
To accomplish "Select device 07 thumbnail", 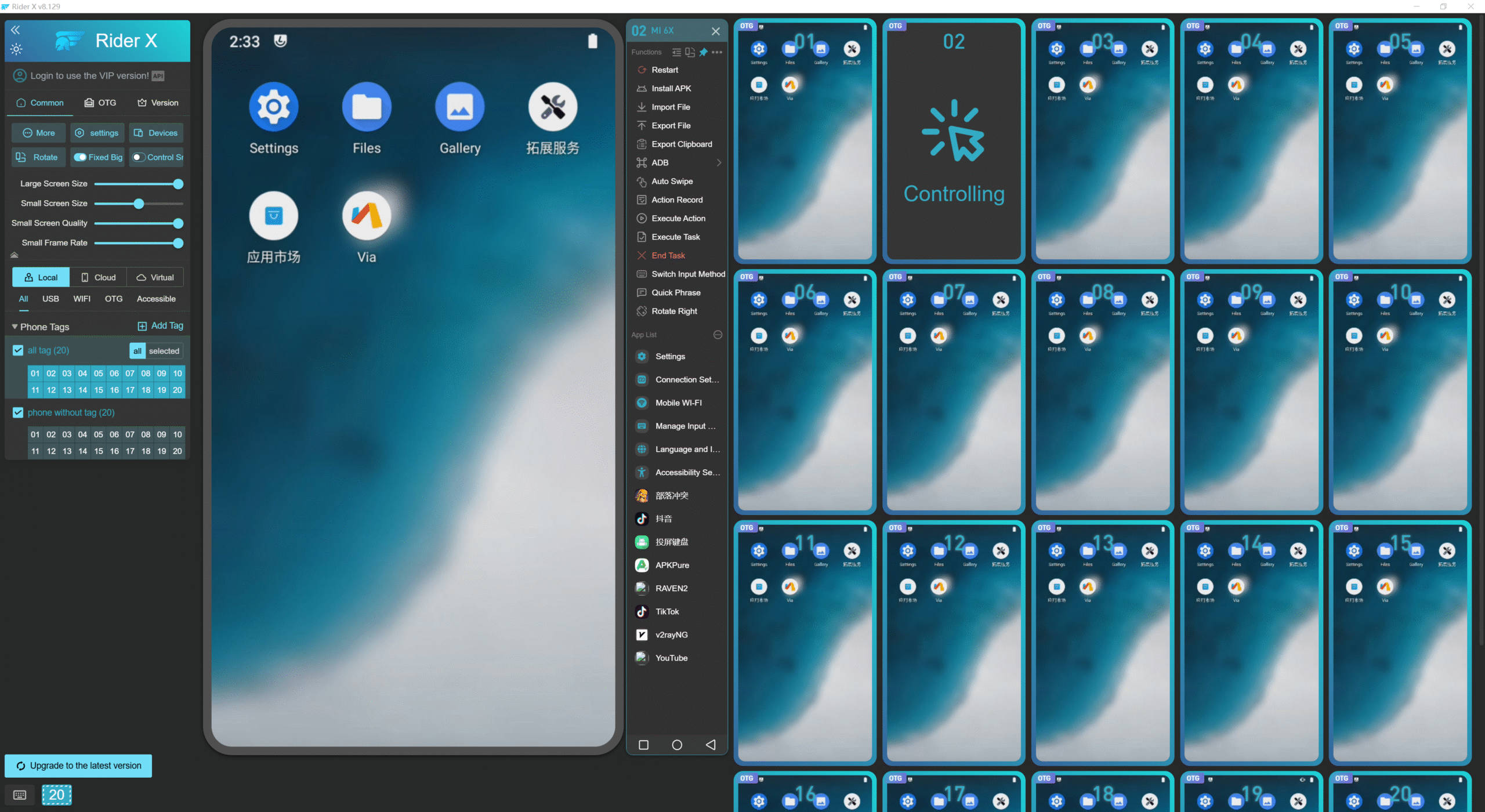I will pyautogui.click(x=954, y=392).
